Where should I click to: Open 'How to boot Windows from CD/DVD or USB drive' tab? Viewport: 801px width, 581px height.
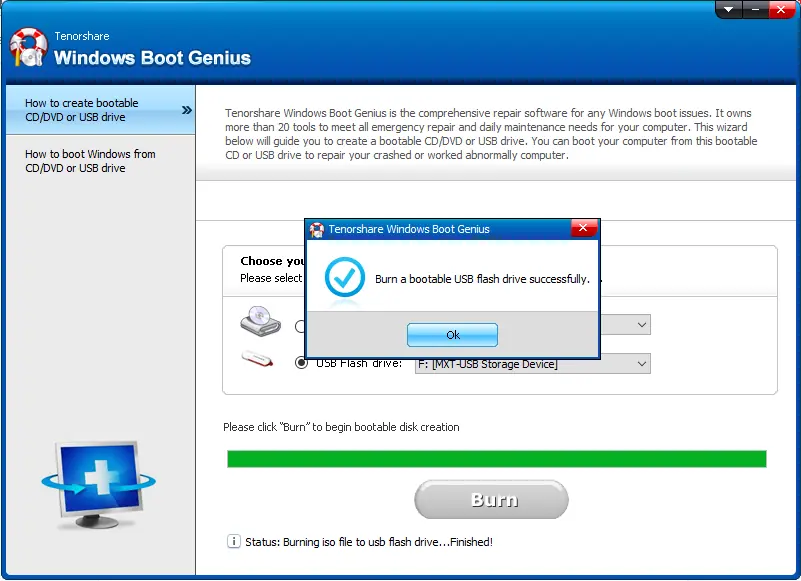(x=101, y=161)
